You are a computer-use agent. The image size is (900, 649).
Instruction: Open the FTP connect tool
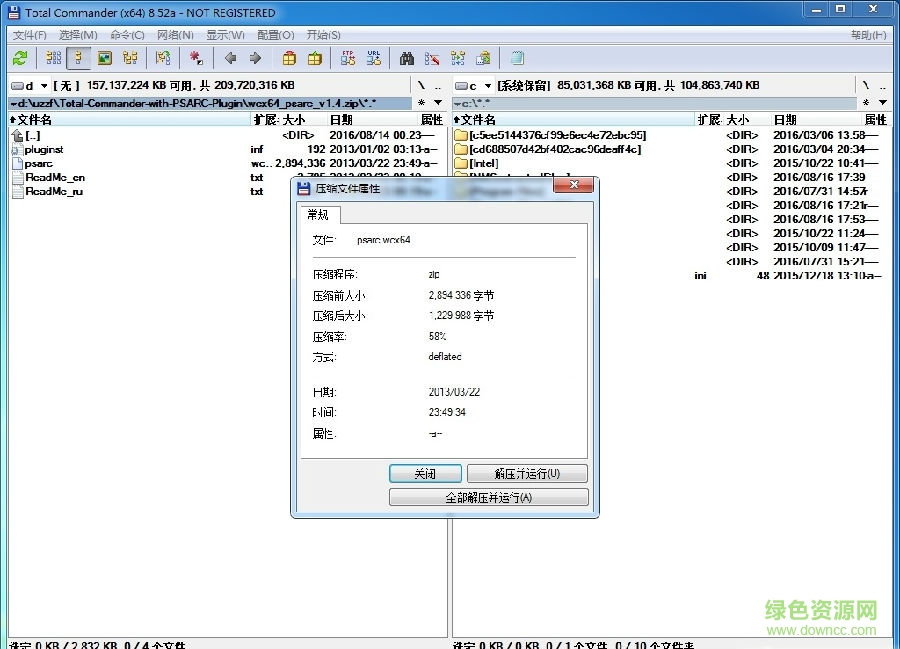tap(348, 57)
